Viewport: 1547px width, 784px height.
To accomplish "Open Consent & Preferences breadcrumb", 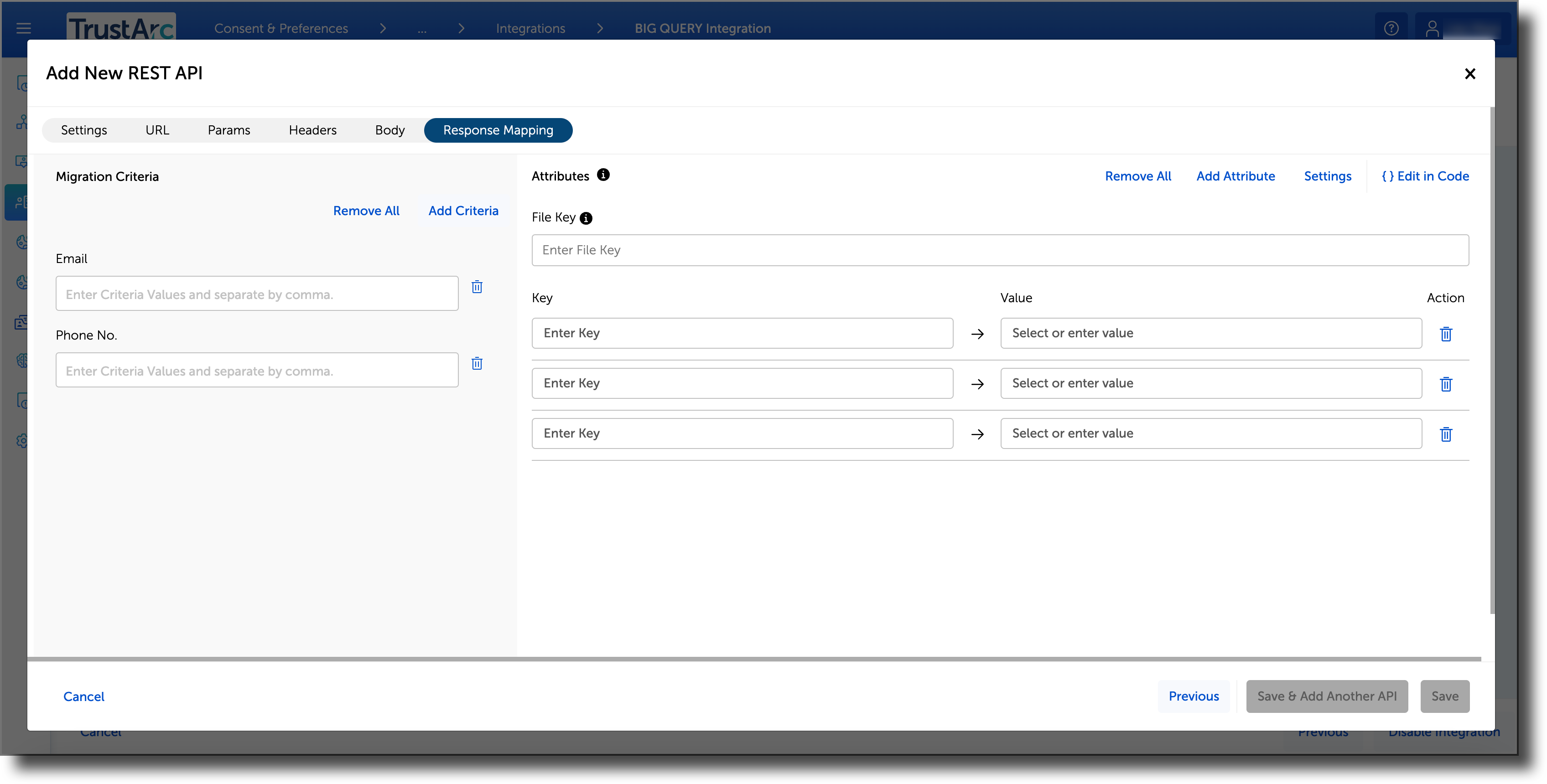I will pos(281,28).
